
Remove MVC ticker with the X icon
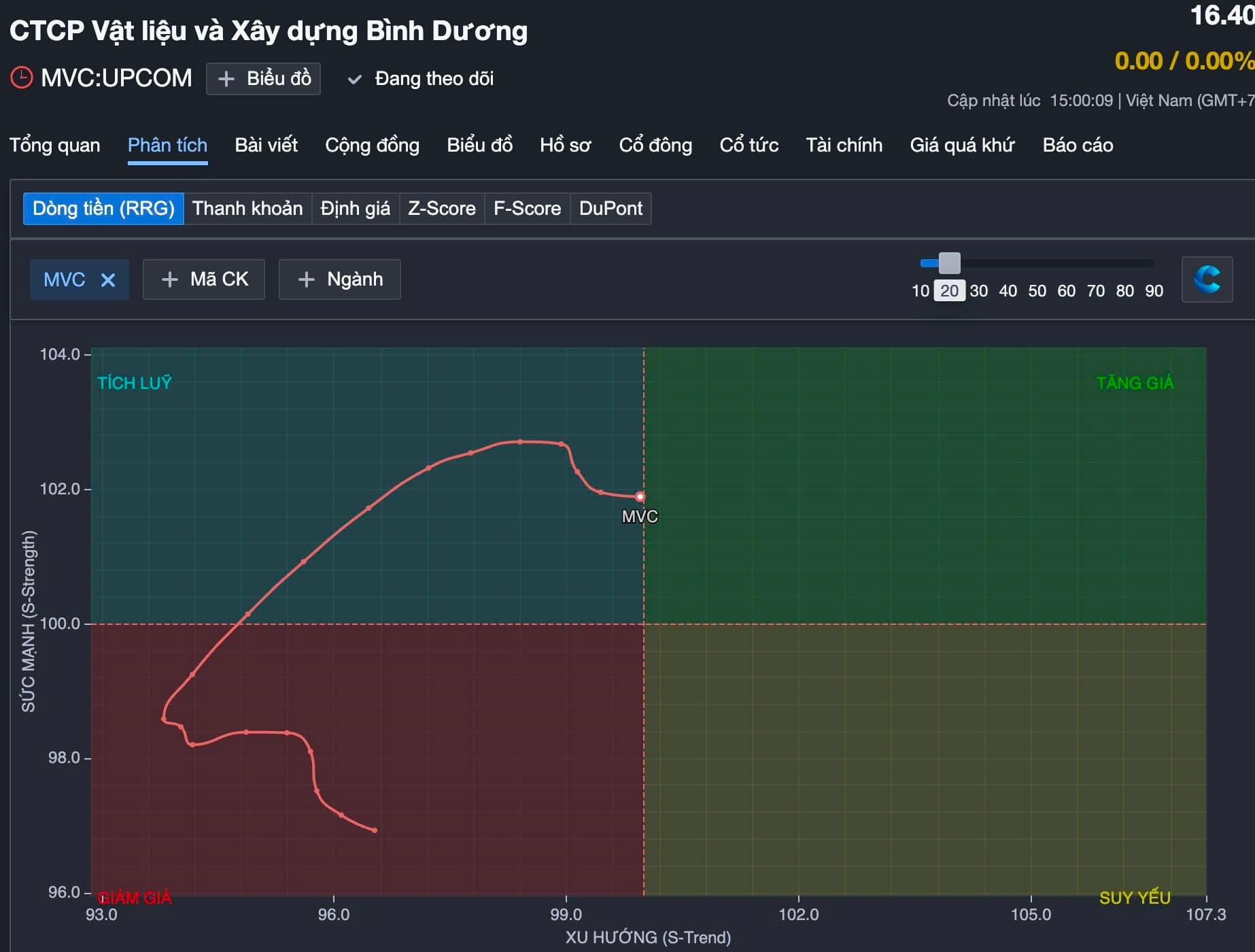[108, 279]
